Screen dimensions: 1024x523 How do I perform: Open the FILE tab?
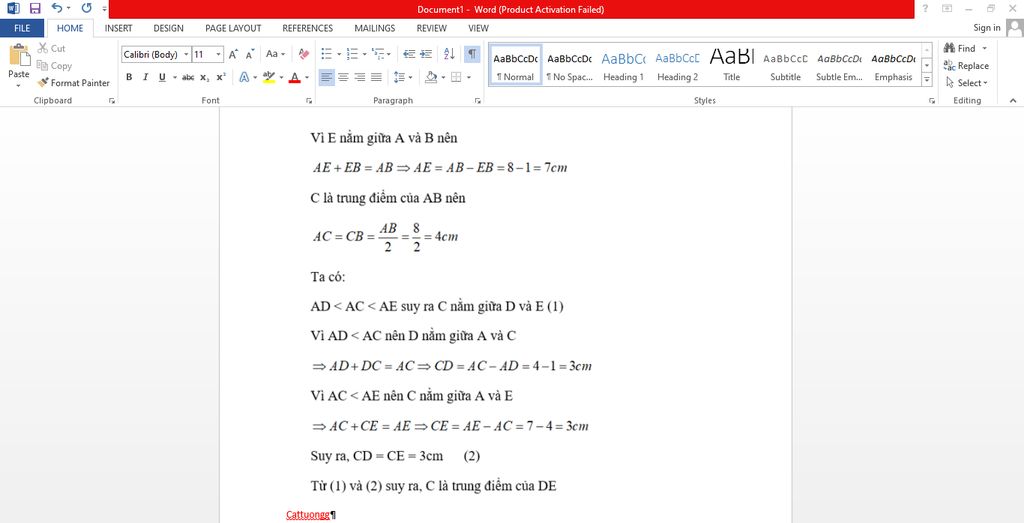point(22,28)
